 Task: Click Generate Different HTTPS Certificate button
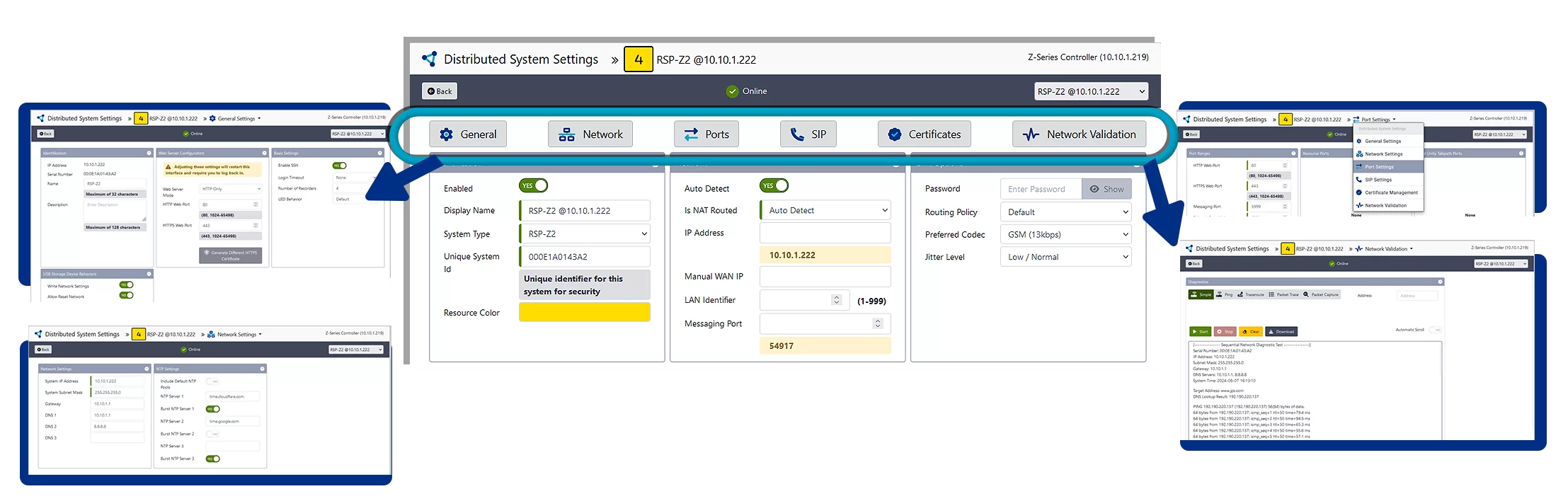231,255
